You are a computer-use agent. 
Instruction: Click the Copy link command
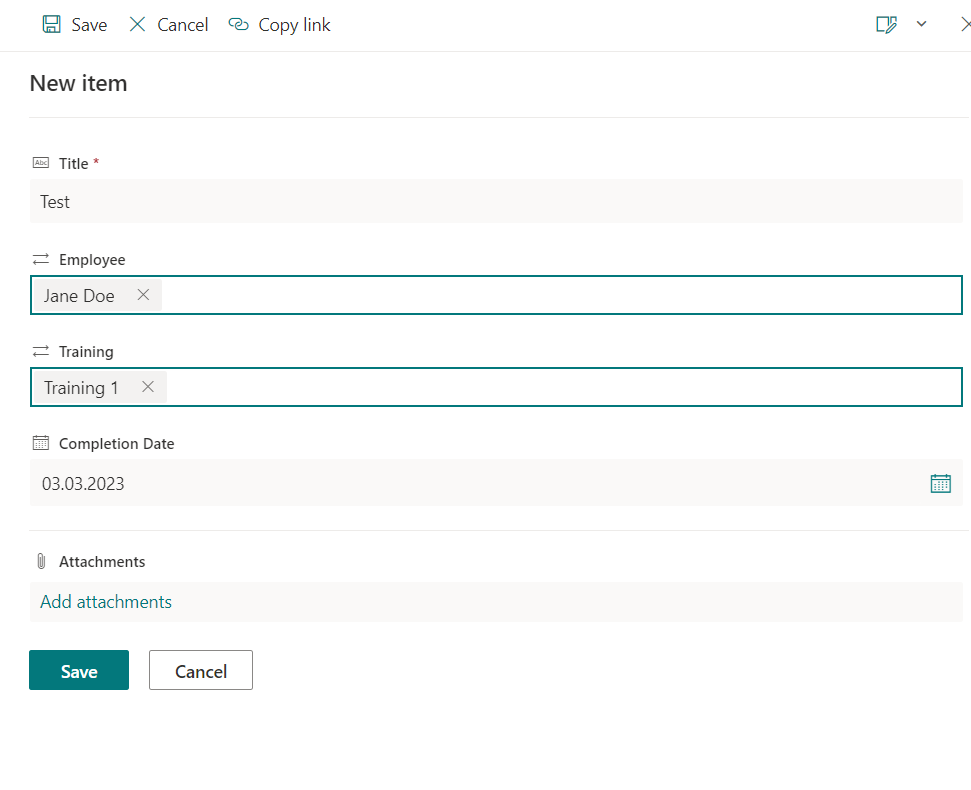pyautogui.click(x=279, y=25)
